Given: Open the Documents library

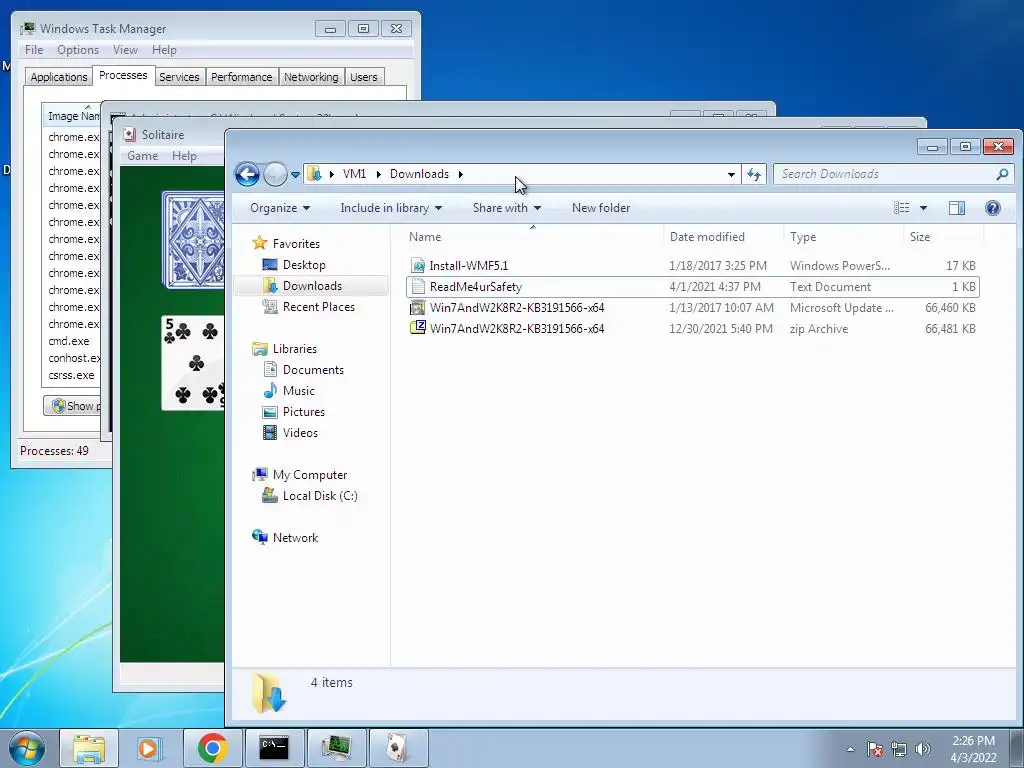Looking at the screenshot, I should click(x=313, y=370).
